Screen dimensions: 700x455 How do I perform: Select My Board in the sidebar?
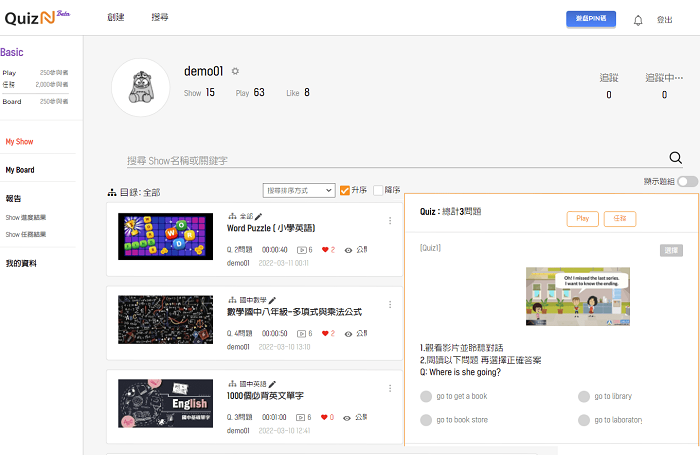[x=20, y=170]
